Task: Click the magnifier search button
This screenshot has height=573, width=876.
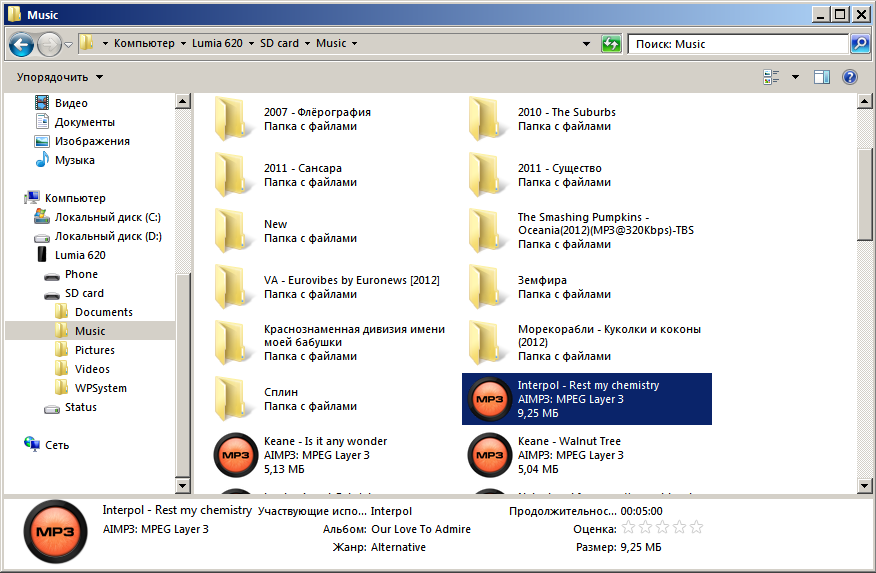Action: coord(860,44)
